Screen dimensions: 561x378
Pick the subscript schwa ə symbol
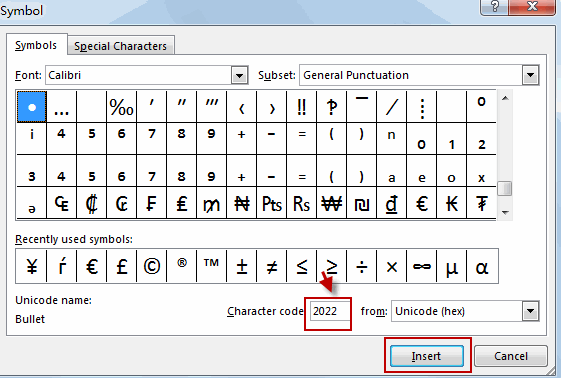(x=31, y=202)
